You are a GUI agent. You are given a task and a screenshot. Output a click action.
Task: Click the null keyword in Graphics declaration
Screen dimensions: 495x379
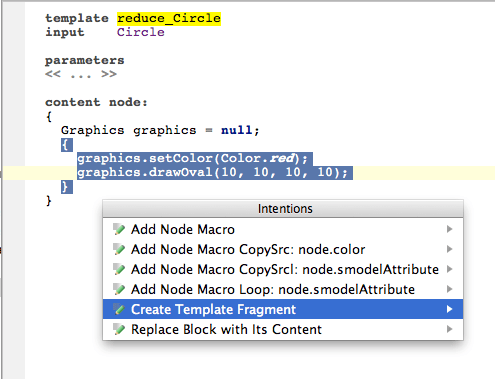pos(237,130)
